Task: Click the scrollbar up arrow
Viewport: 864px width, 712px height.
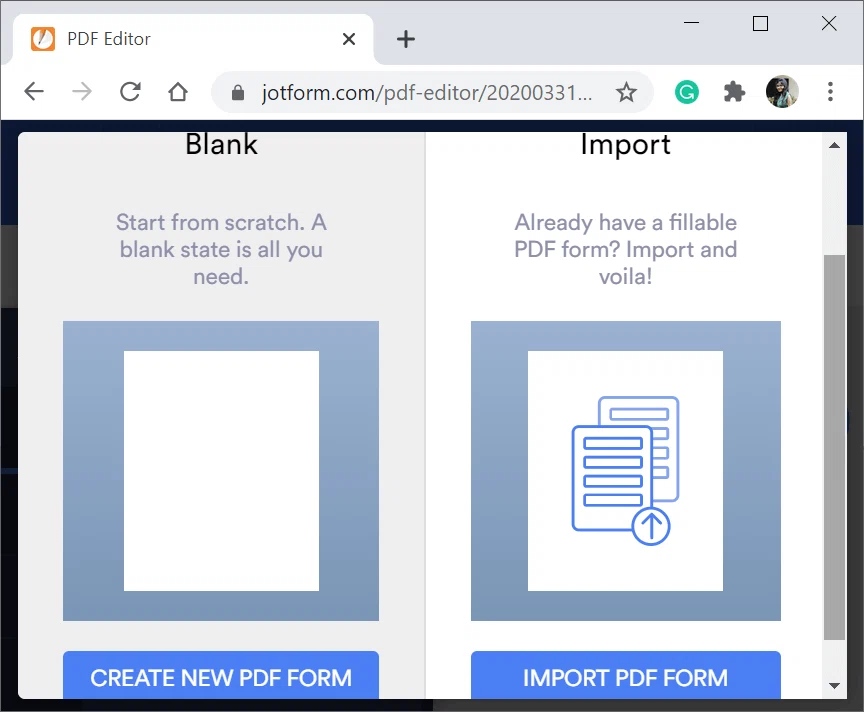Action: [x=834, y=145]
